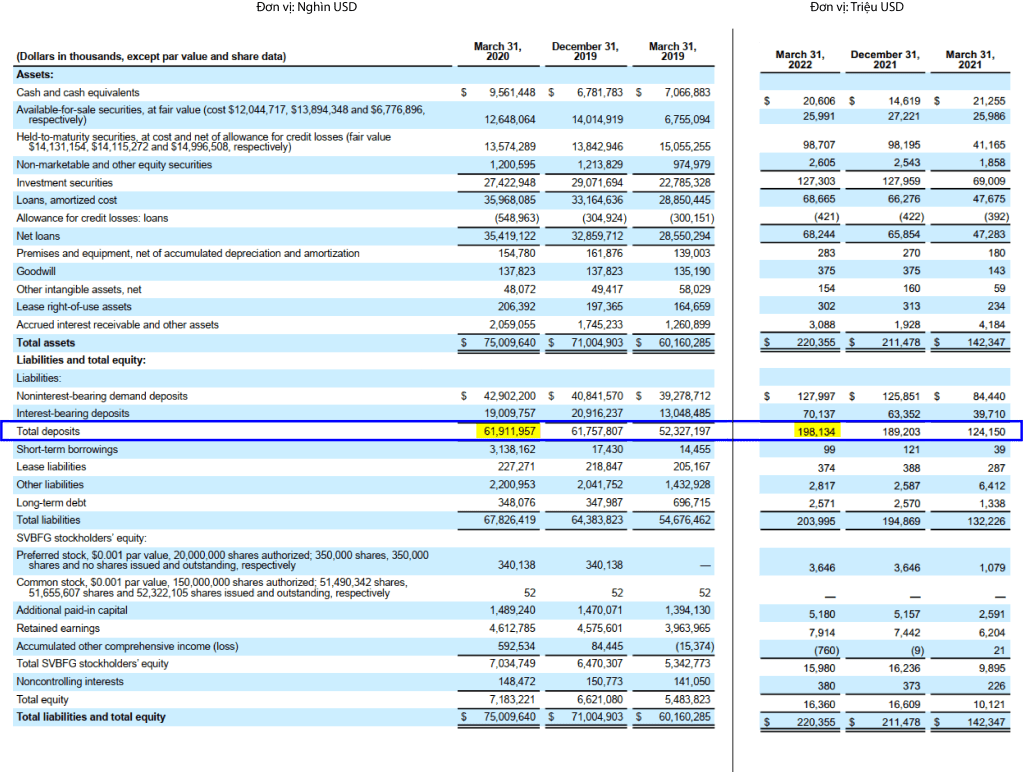Select the March 31, 2022 column header
The width and height of the screenshot is (1023, 772).
[799, 59]
